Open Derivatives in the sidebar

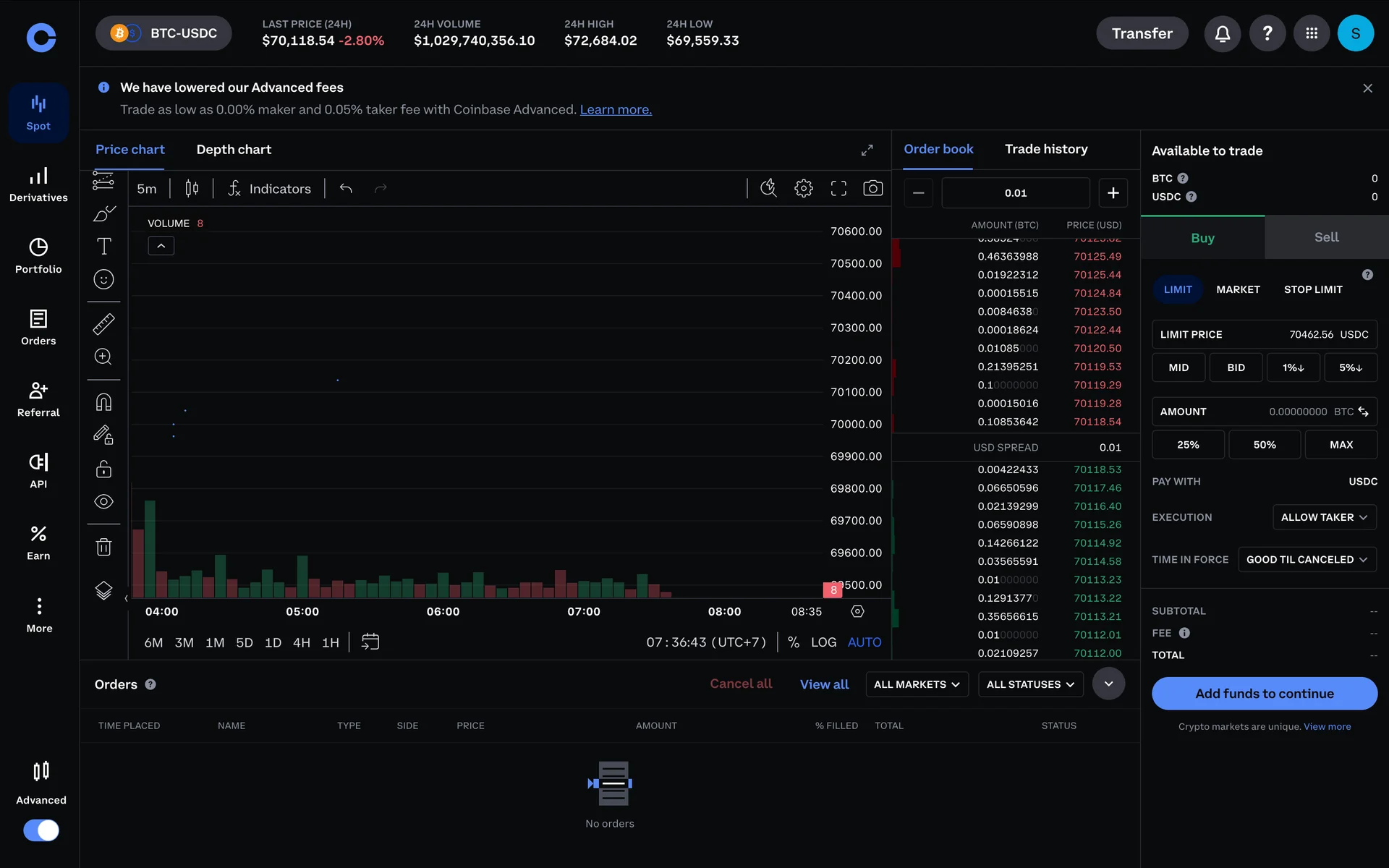click(x=39, y=184)
